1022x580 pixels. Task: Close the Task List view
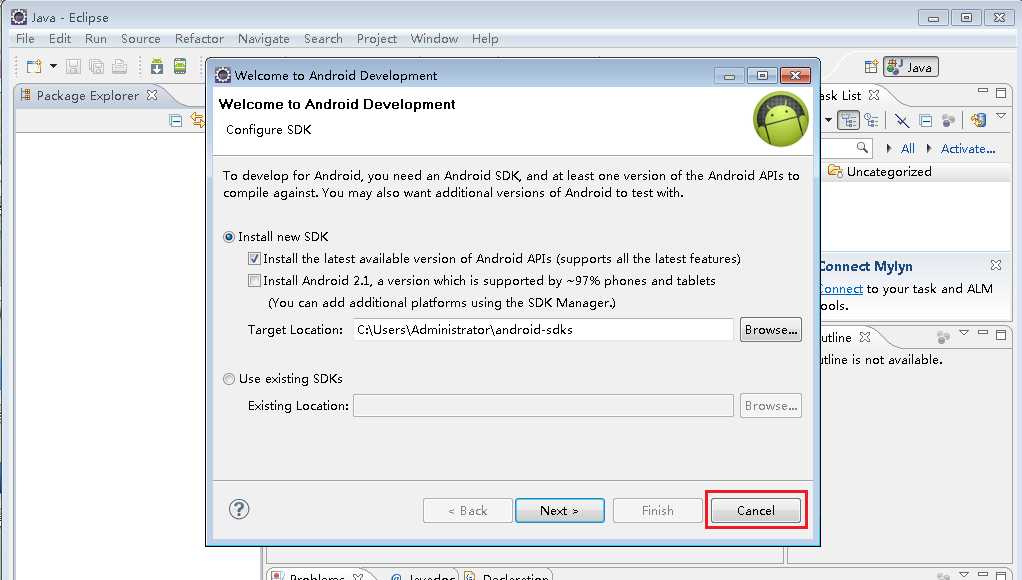coord(874,95)
